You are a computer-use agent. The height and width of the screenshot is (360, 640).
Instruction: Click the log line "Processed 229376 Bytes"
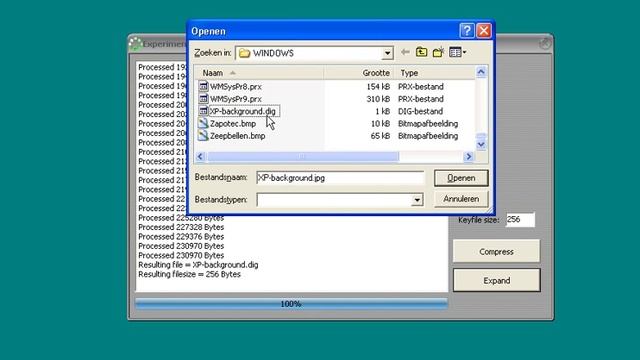click(181, 237)
